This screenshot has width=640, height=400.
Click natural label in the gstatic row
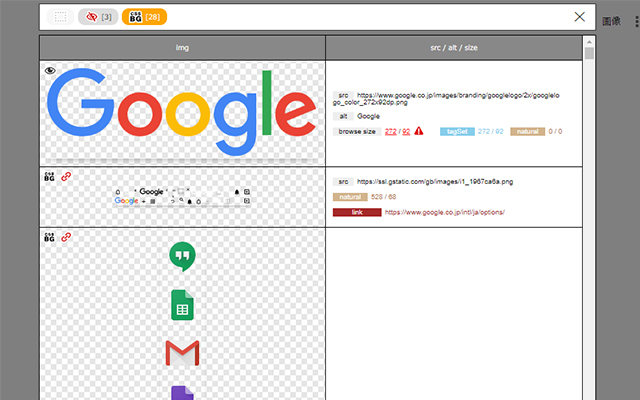(350, 197)
